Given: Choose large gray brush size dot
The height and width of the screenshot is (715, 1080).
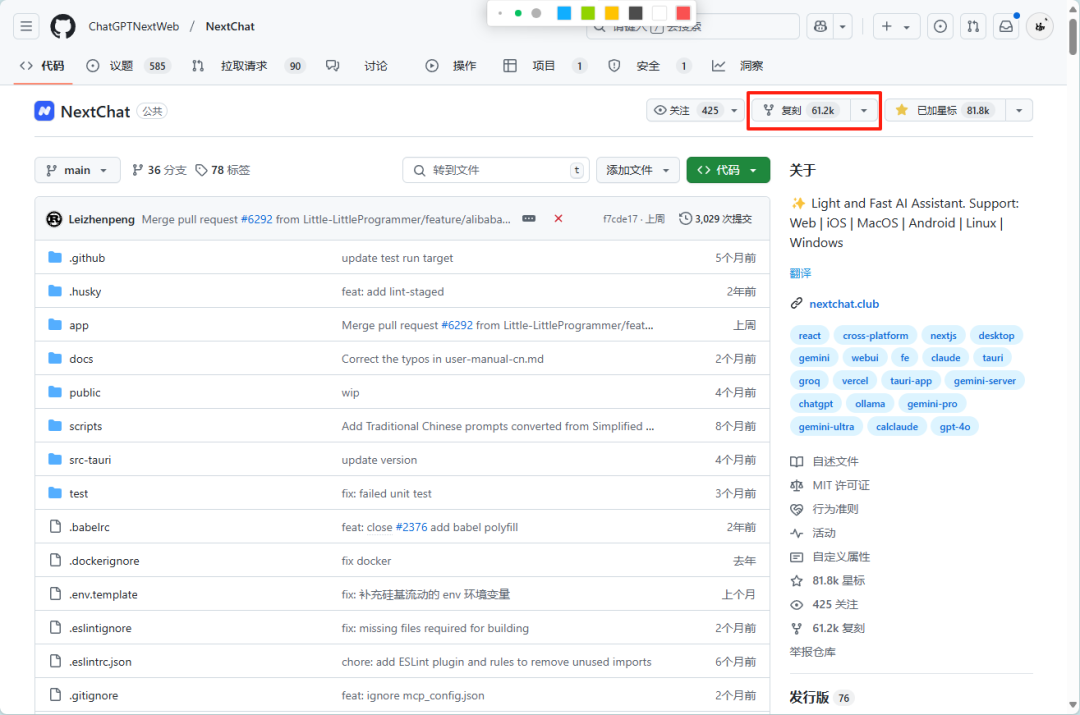Looking at the screenshot, I should click(x=536, y=13).
